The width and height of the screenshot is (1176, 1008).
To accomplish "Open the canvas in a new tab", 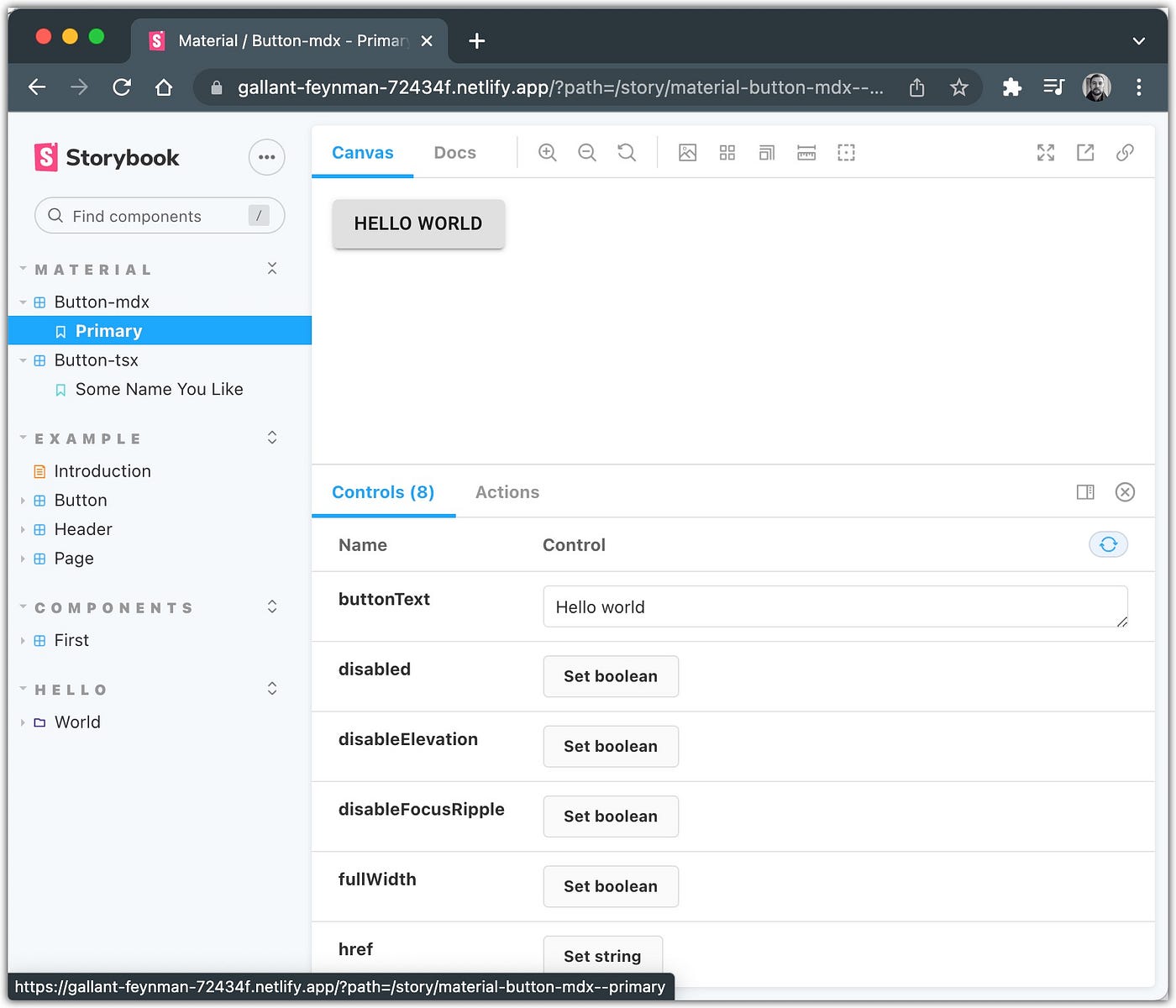I will (1085, 152).
